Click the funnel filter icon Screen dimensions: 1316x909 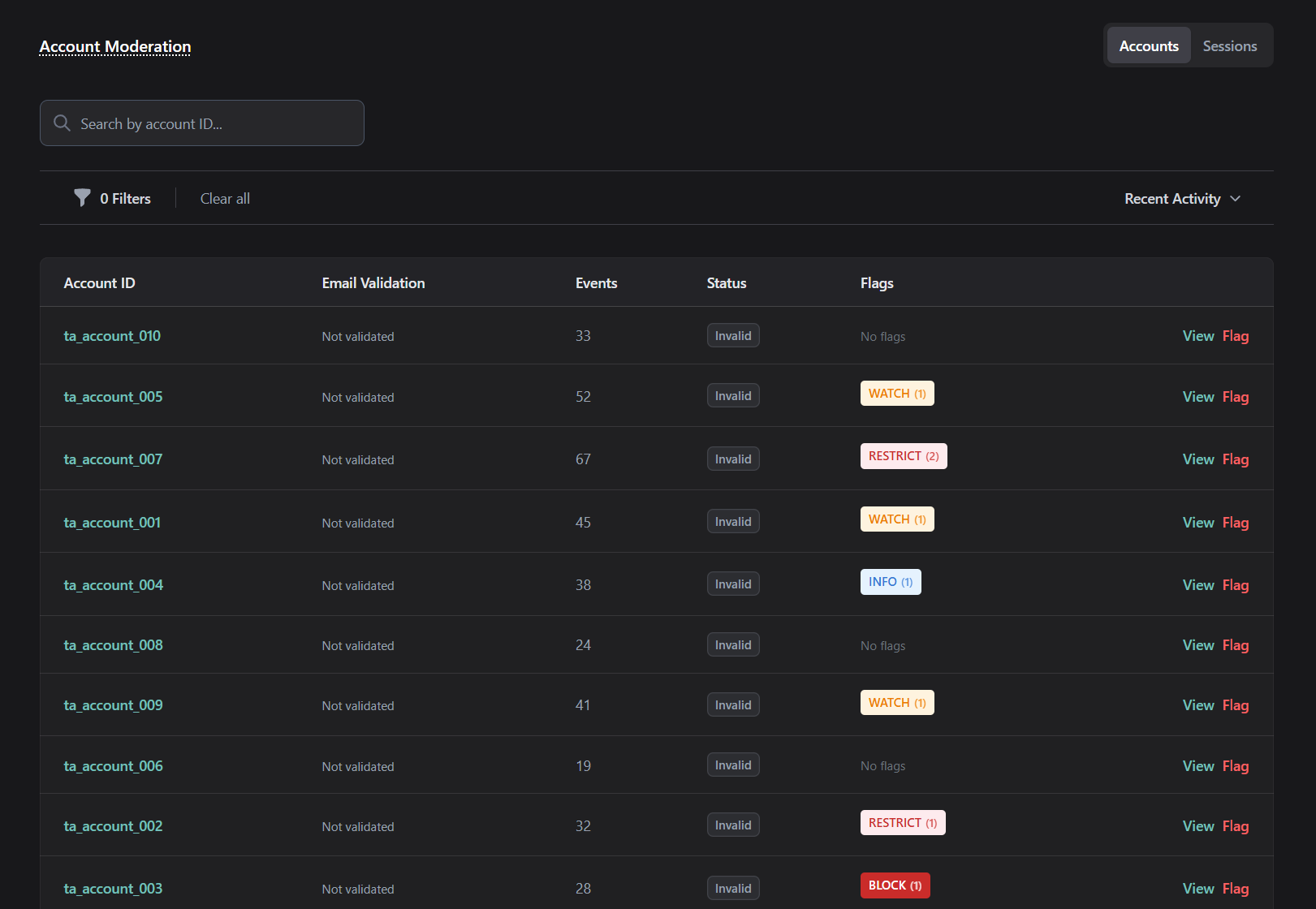click(x=82, y=198)
